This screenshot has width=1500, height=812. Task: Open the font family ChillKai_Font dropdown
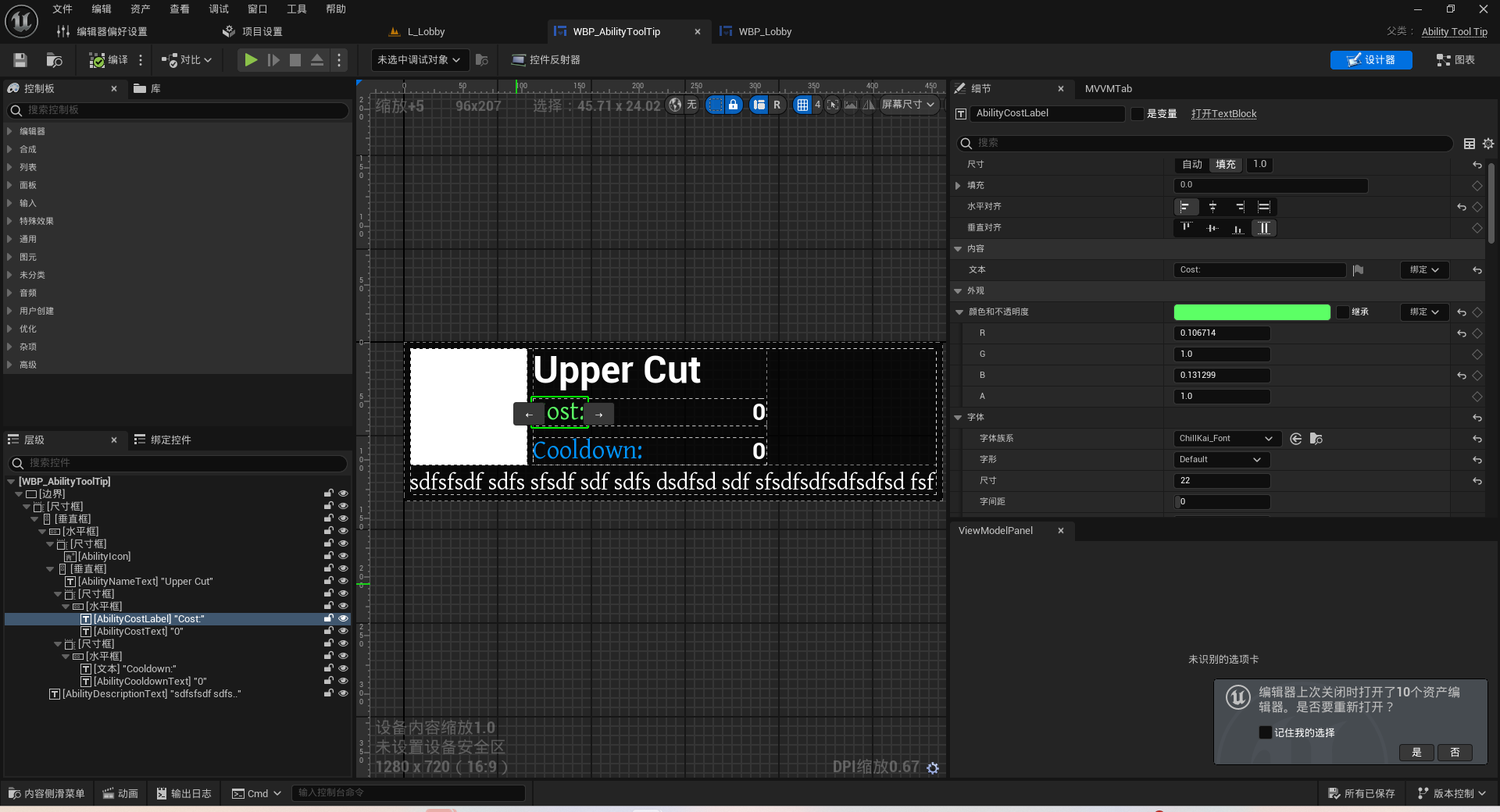1227,439
